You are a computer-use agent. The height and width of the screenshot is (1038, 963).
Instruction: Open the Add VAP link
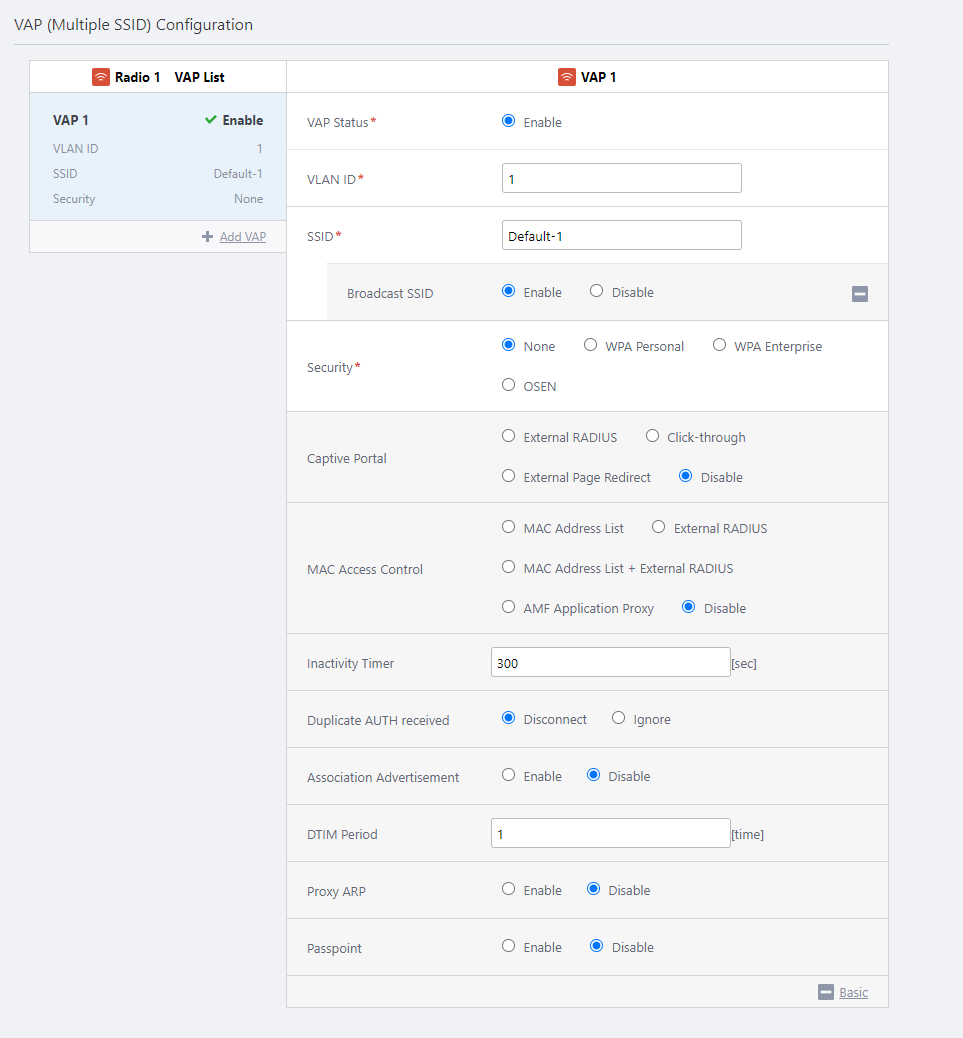tap(243, 237)
